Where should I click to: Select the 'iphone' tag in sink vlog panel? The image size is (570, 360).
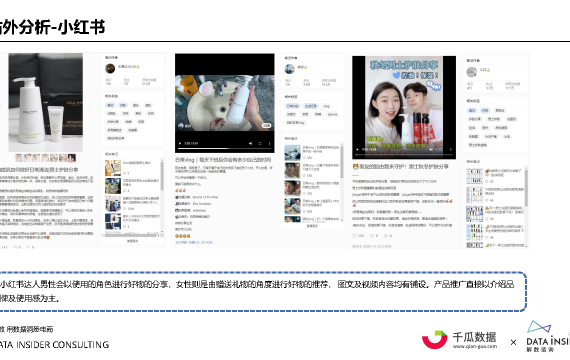tap(333, 115)
